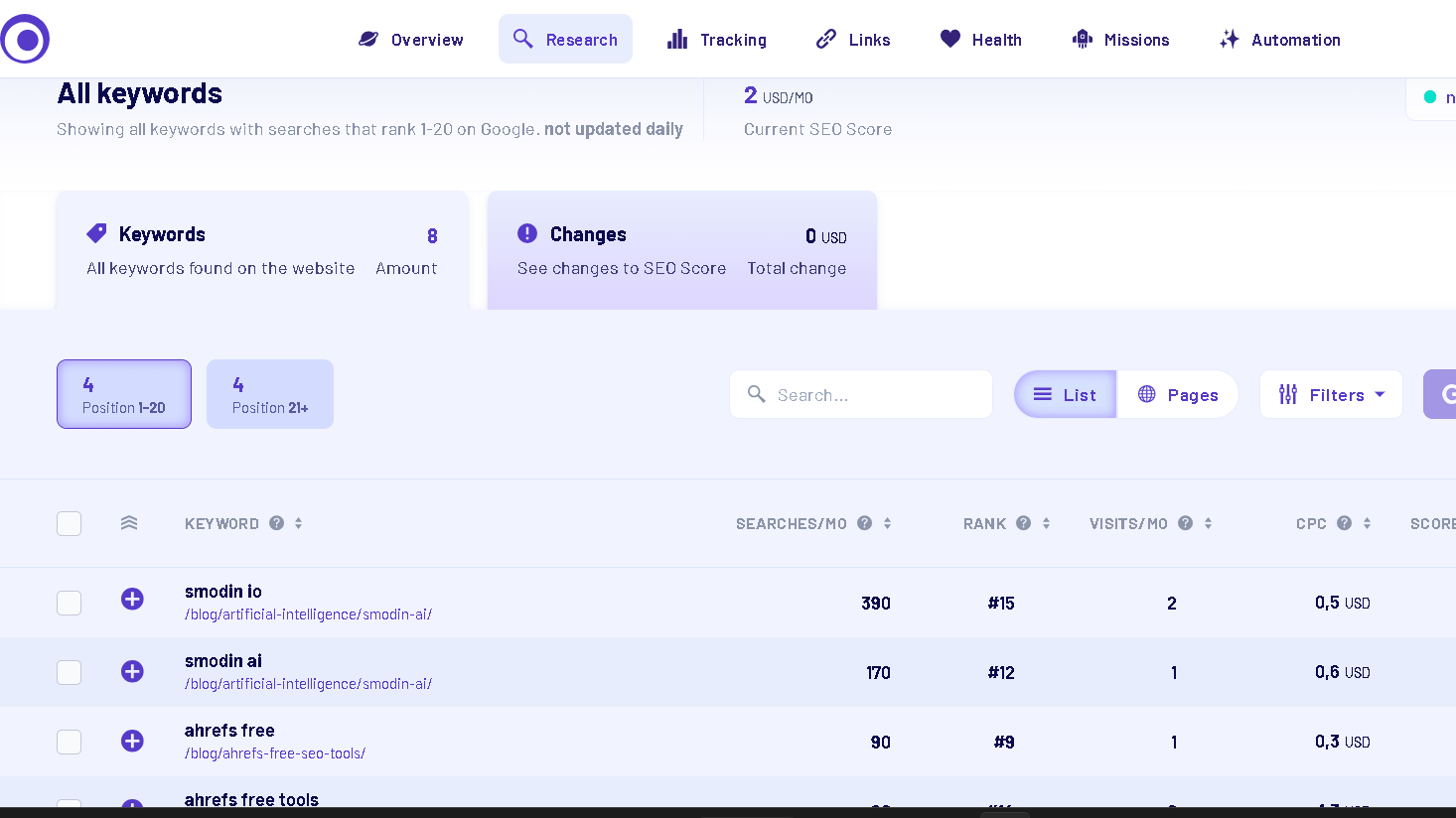Screen dimensions: 1456x818
Task: Click the purple button right of Filters
Action: point(1440,394)
